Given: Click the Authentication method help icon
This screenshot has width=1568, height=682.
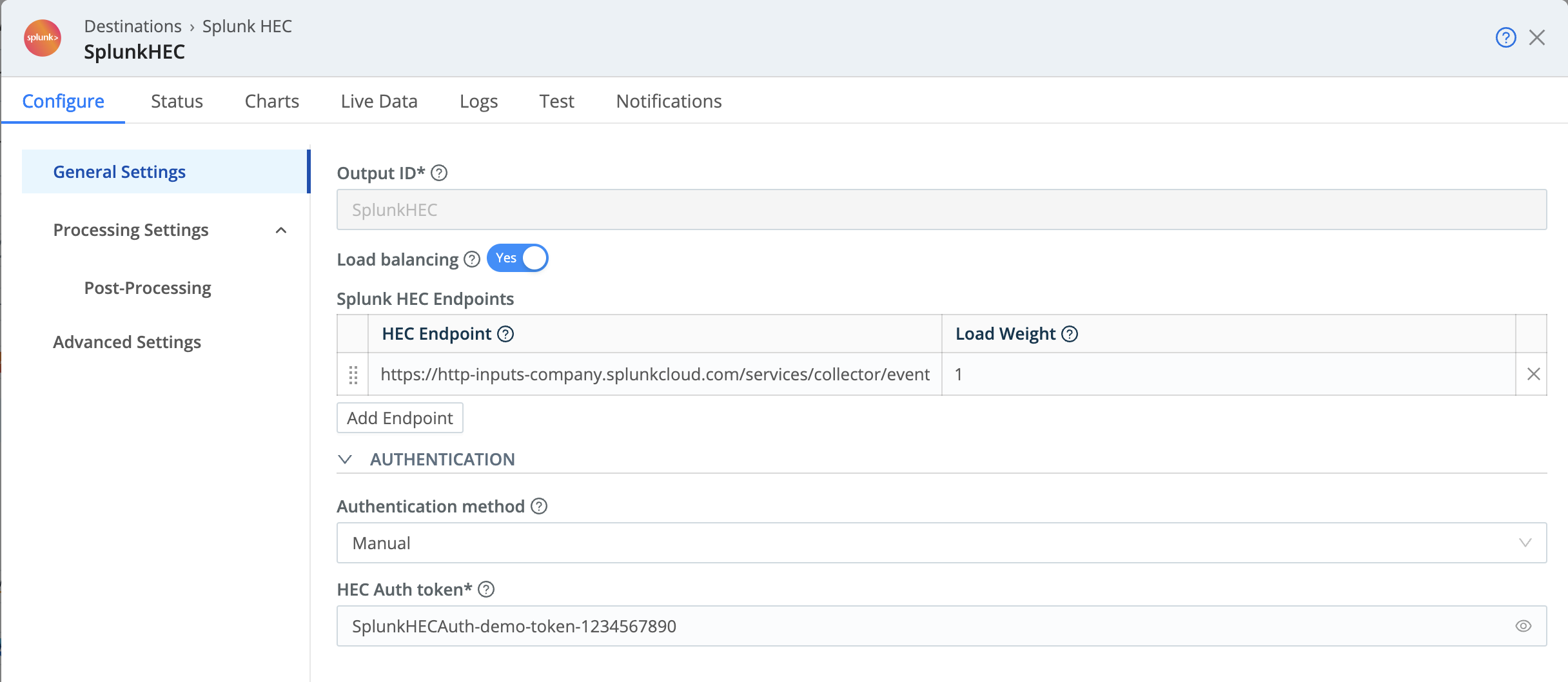Looking at the screenshot, I should tap(538, 507).
